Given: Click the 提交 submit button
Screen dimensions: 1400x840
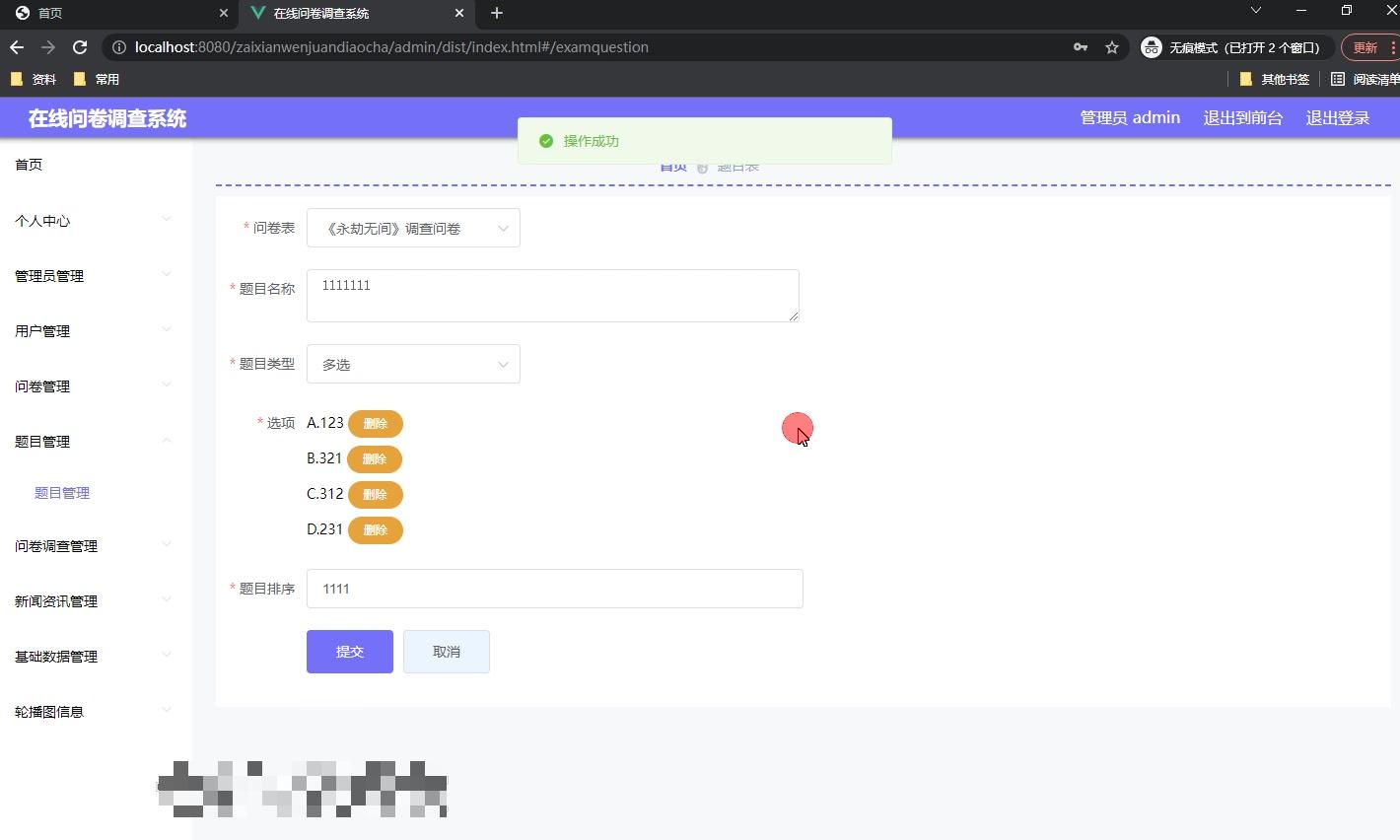Looking at the screenshot, I should coord(349,651).
